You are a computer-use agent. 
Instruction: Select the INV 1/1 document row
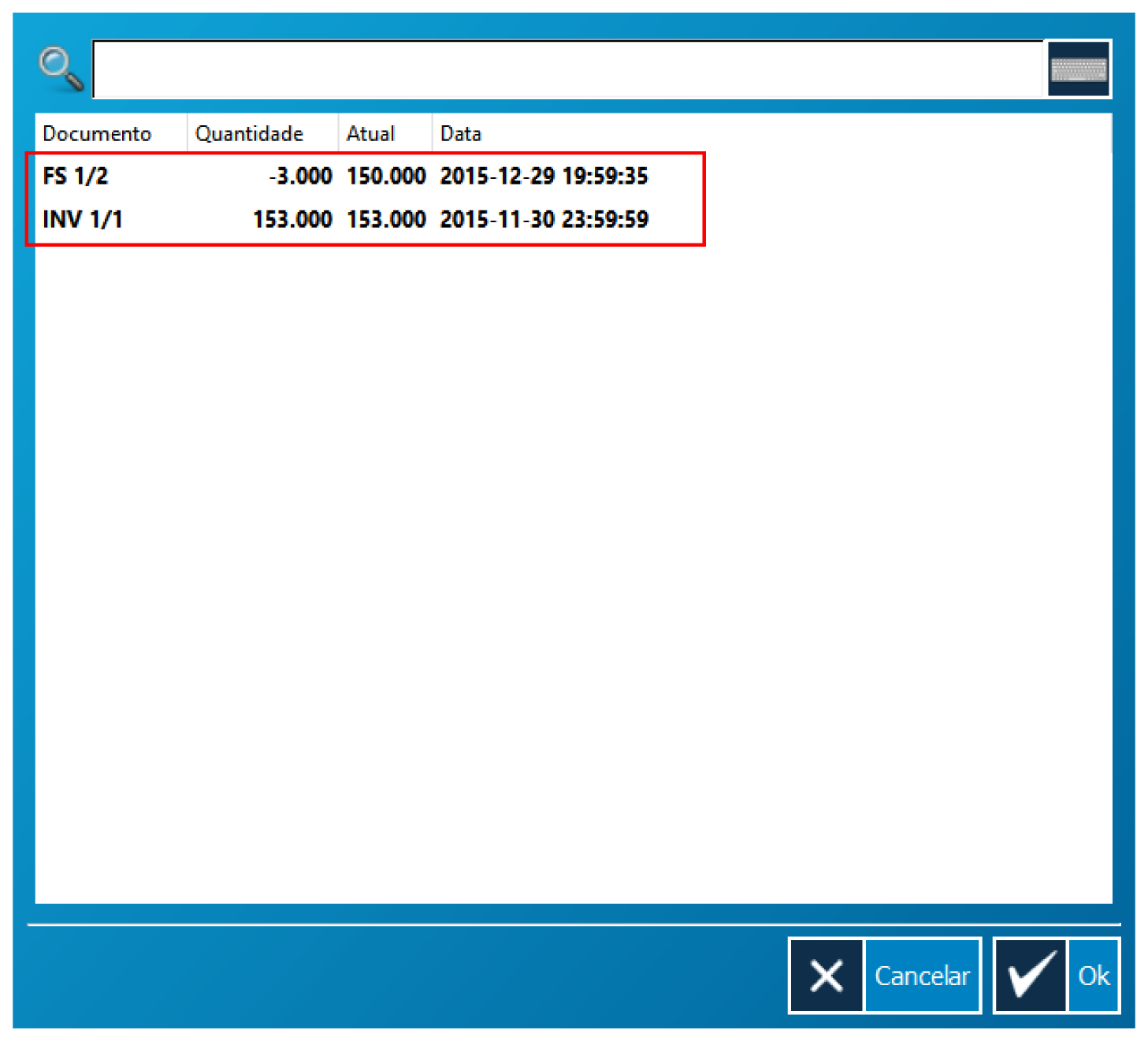(x=83, y=219)
